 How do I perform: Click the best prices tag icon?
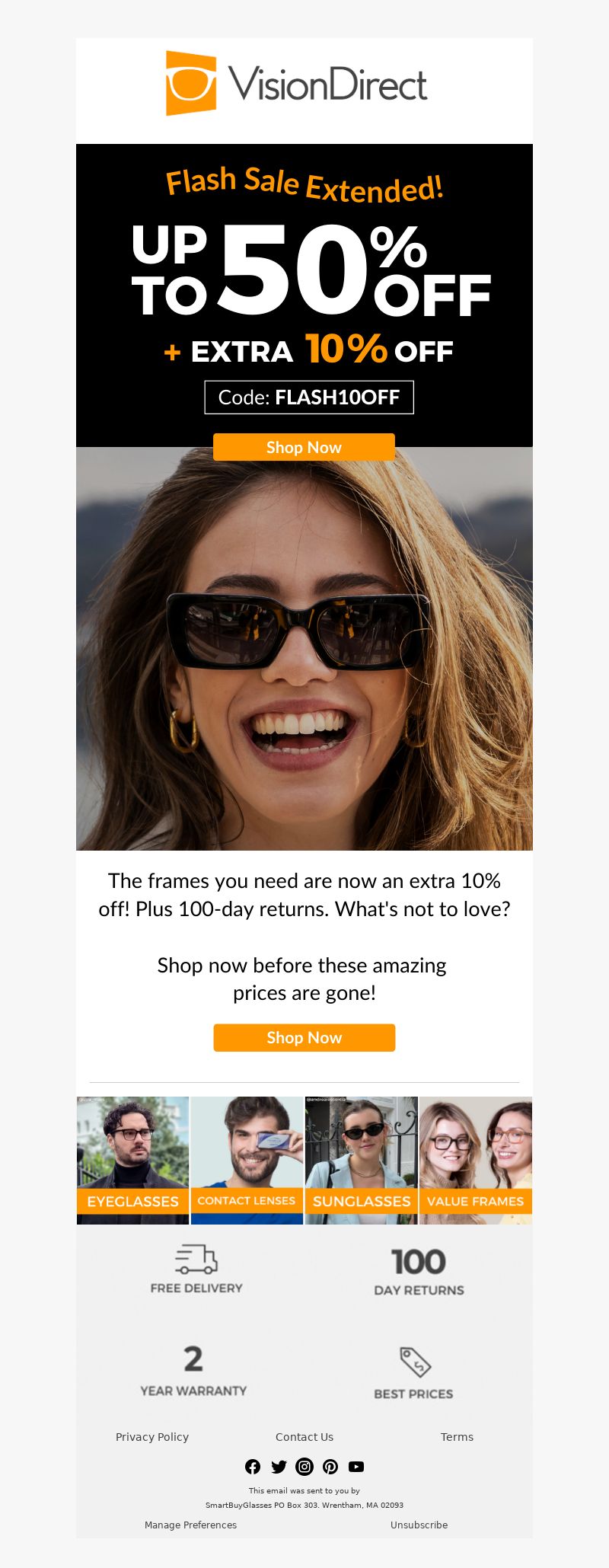tap(416, 1362)
